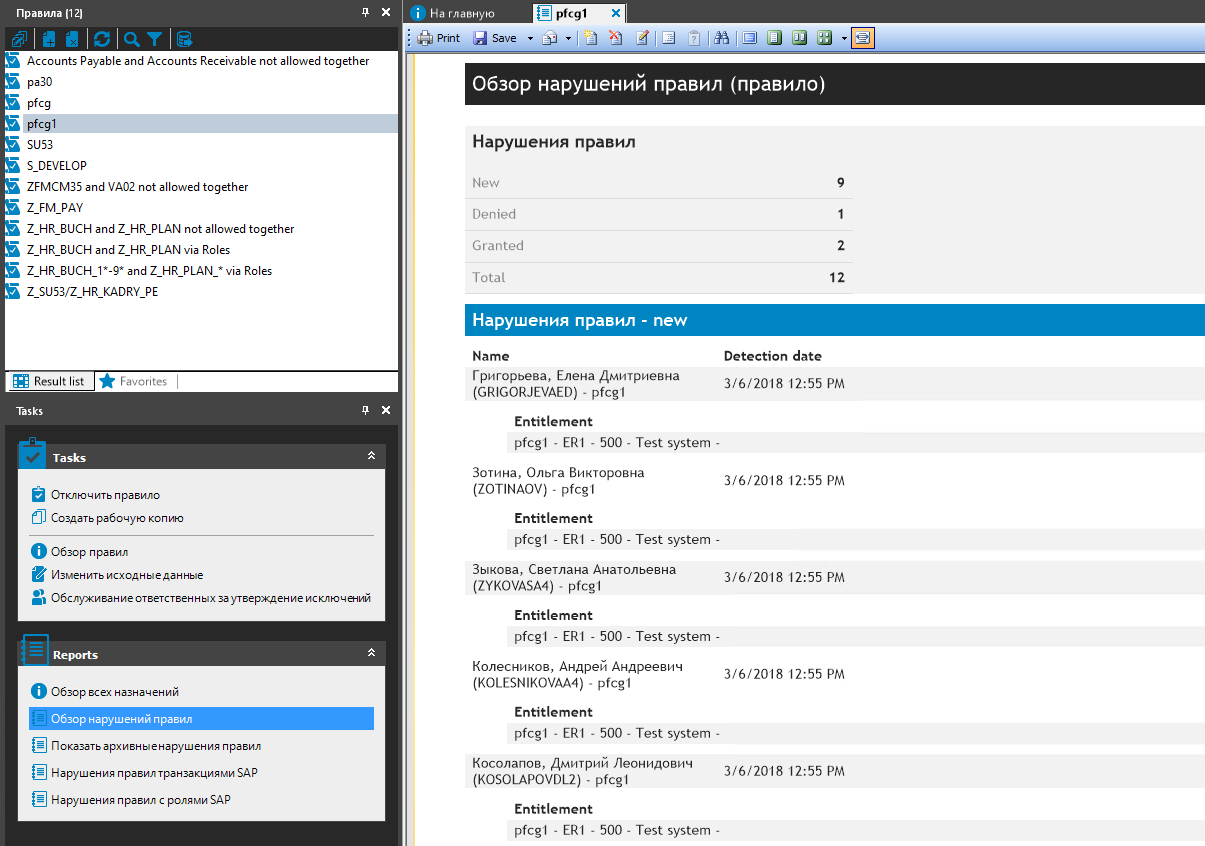Switch to the Favorites tab
This screenshot has height=846, width=1205.
[135, 381]
